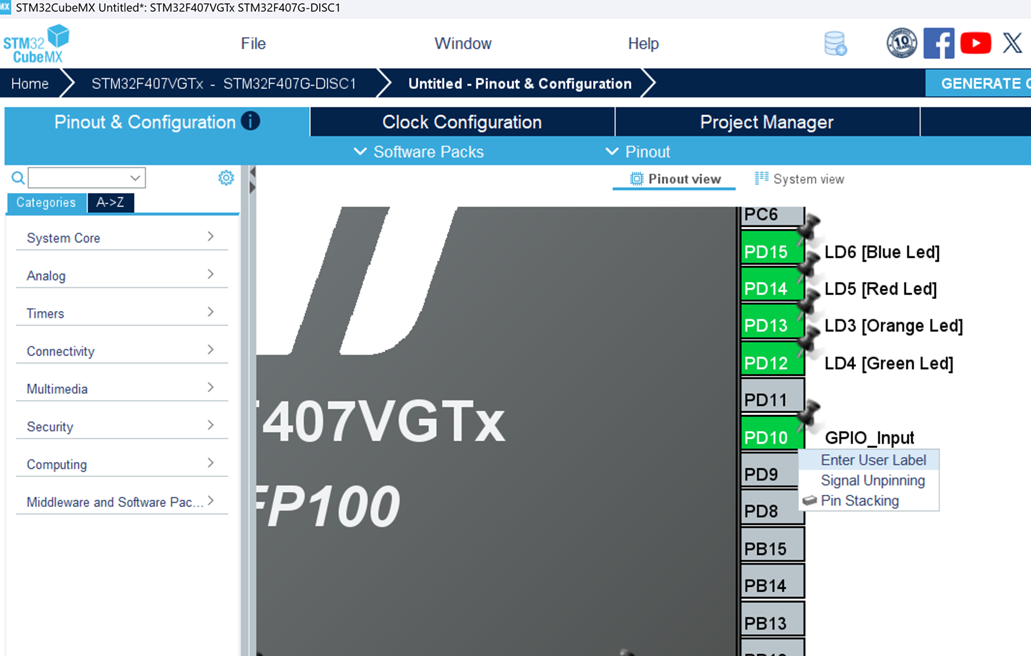
Task: Click the System view grid icon
Action: point(761,178)
